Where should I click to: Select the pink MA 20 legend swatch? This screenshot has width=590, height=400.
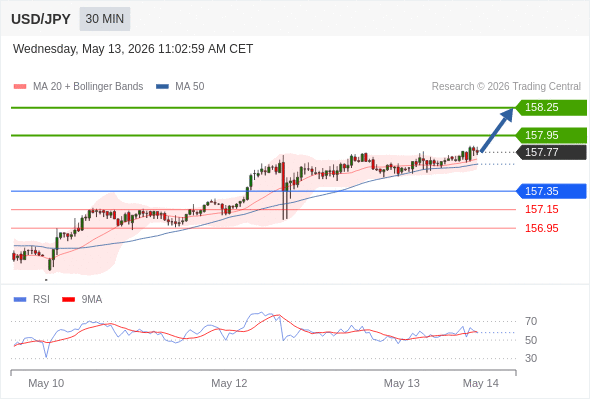coord(20,87)
